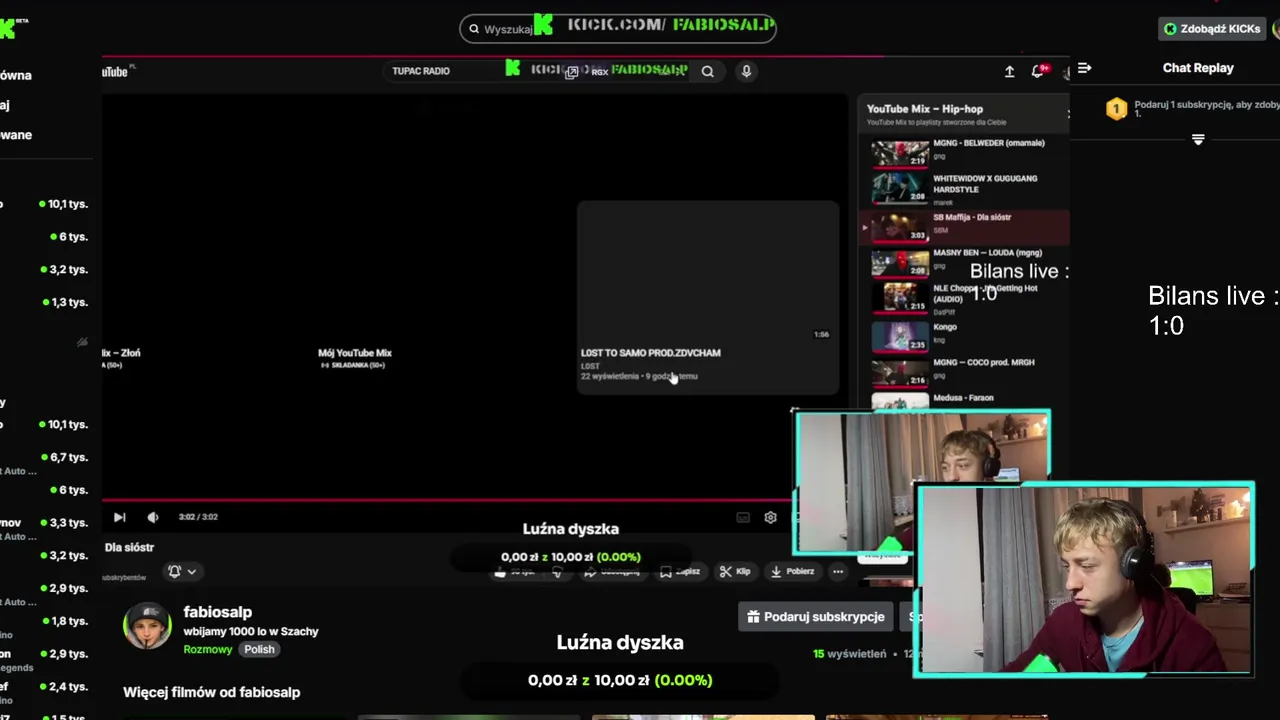Mute the YouTube player volume icon
The image size is (1280, 720).
[x=153, y=517]
